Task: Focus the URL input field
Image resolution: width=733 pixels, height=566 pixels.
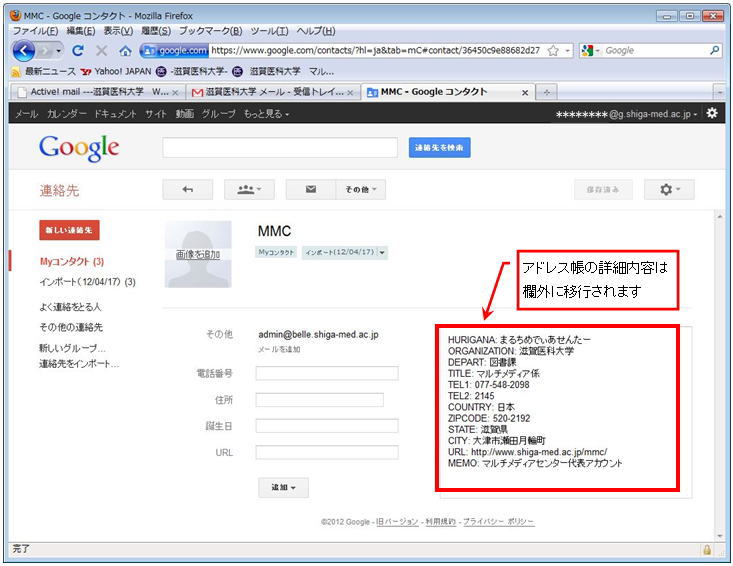Action: click(327, 452)
